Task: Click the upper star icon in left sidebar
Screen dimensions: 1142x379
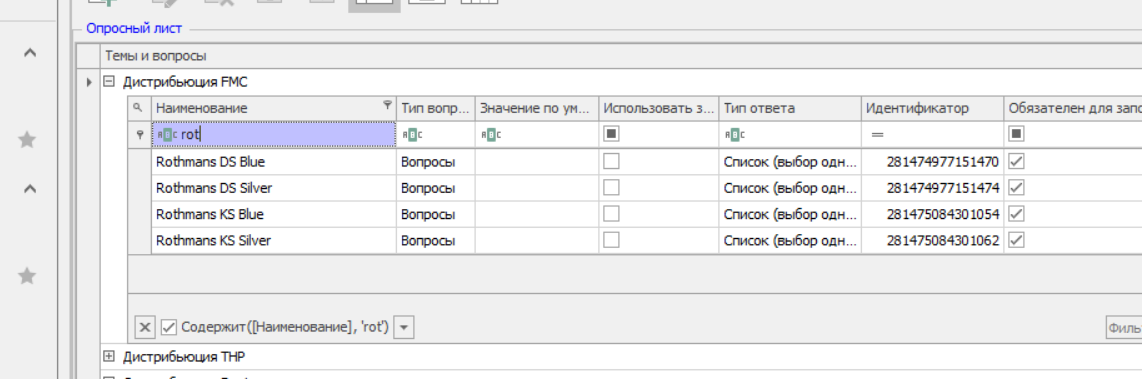Action: click(x=27, y=140)
